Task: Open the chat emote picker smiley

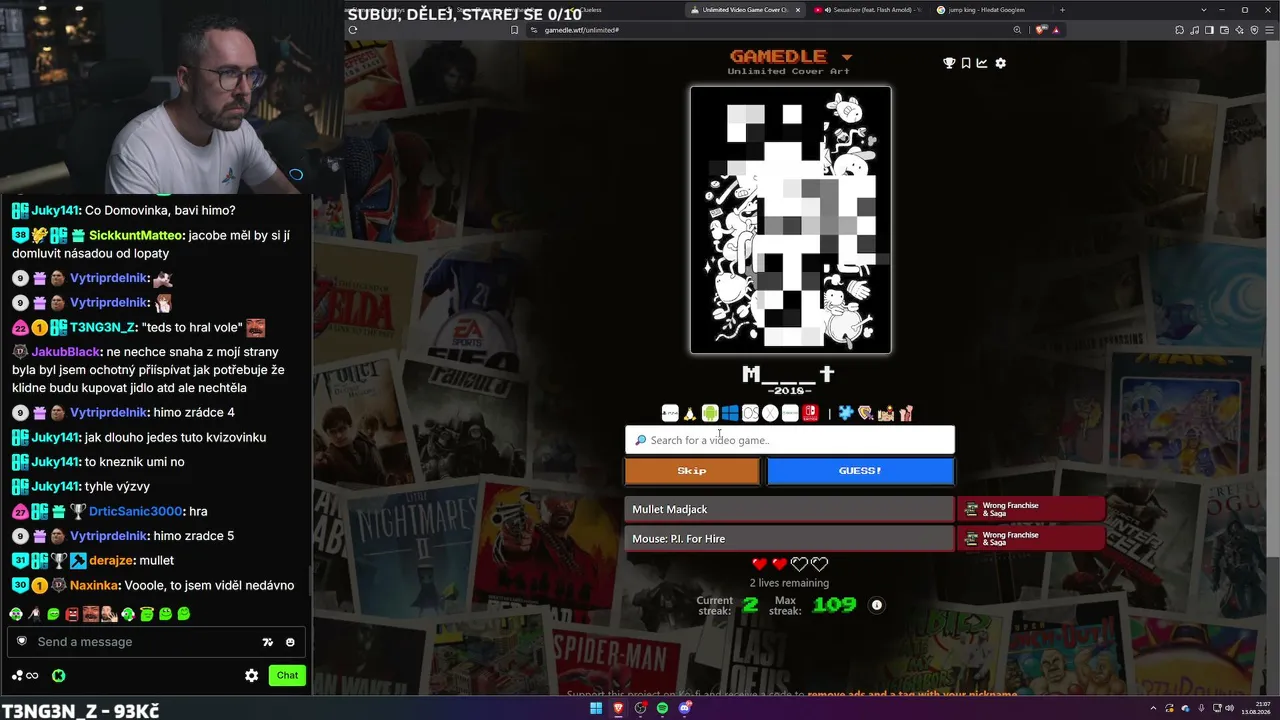Action: (290, 642)
